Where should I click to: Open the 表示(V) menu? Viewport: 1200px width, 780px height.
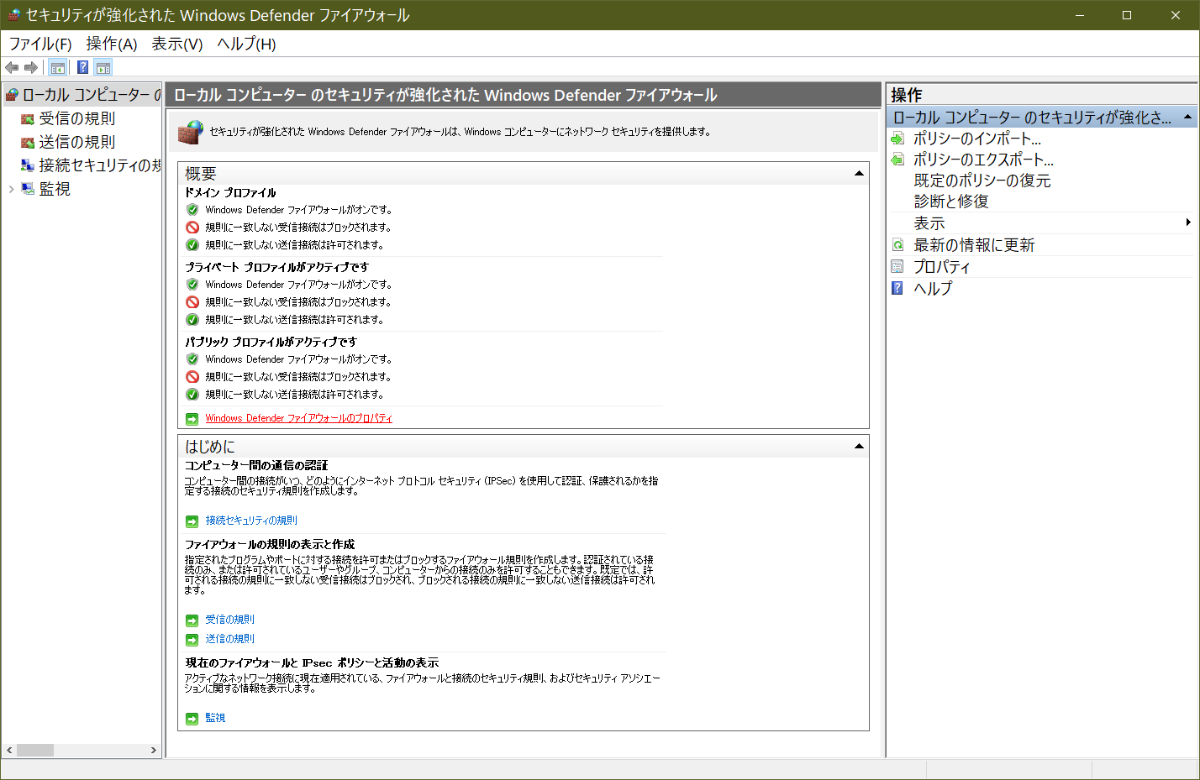177,44
